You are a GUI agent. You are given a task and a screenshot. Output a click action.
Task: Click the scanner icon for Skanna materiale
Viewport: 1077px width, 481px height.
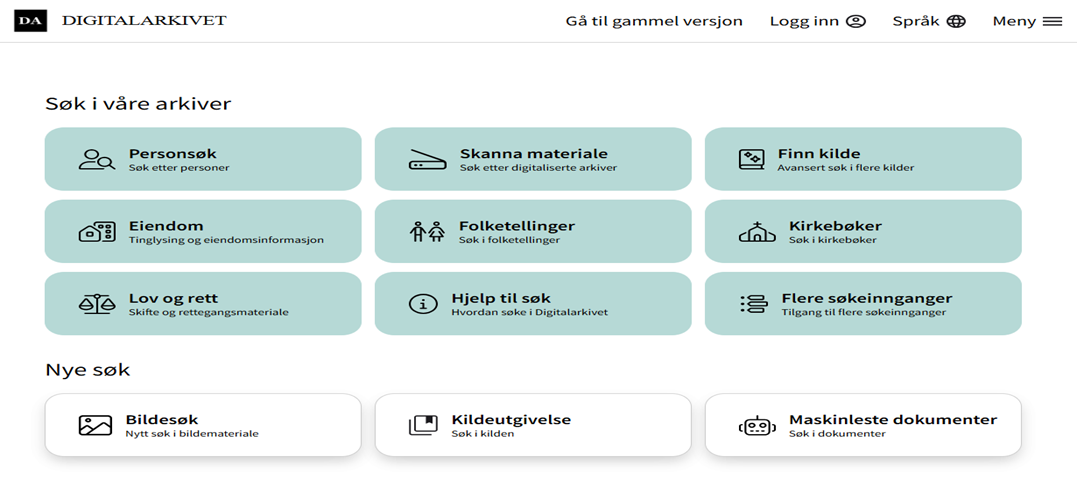pyautogui.click(x=427, y=159)
